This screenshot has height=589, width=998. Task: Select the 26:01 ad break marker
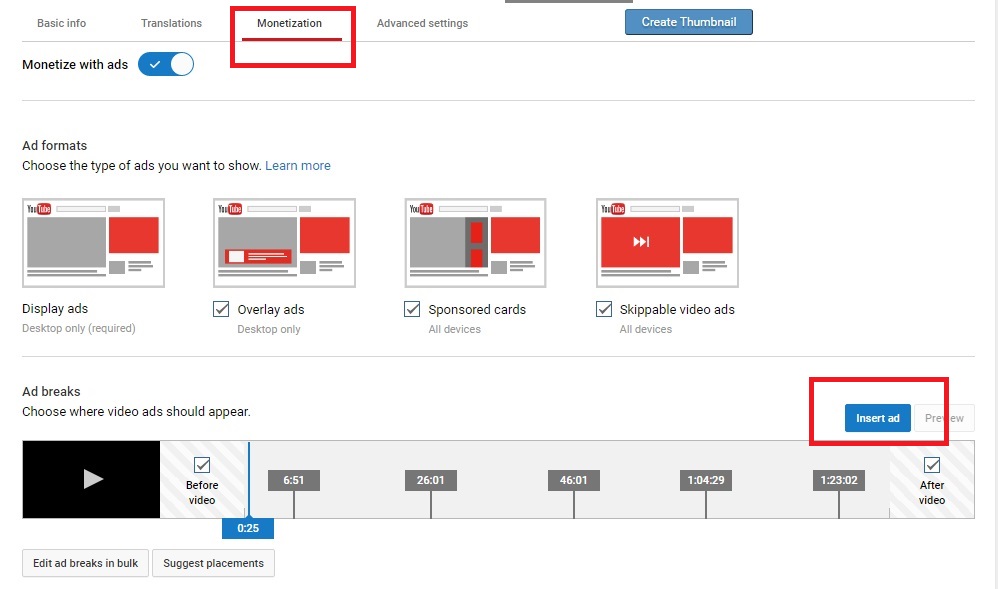click(431, 480)
